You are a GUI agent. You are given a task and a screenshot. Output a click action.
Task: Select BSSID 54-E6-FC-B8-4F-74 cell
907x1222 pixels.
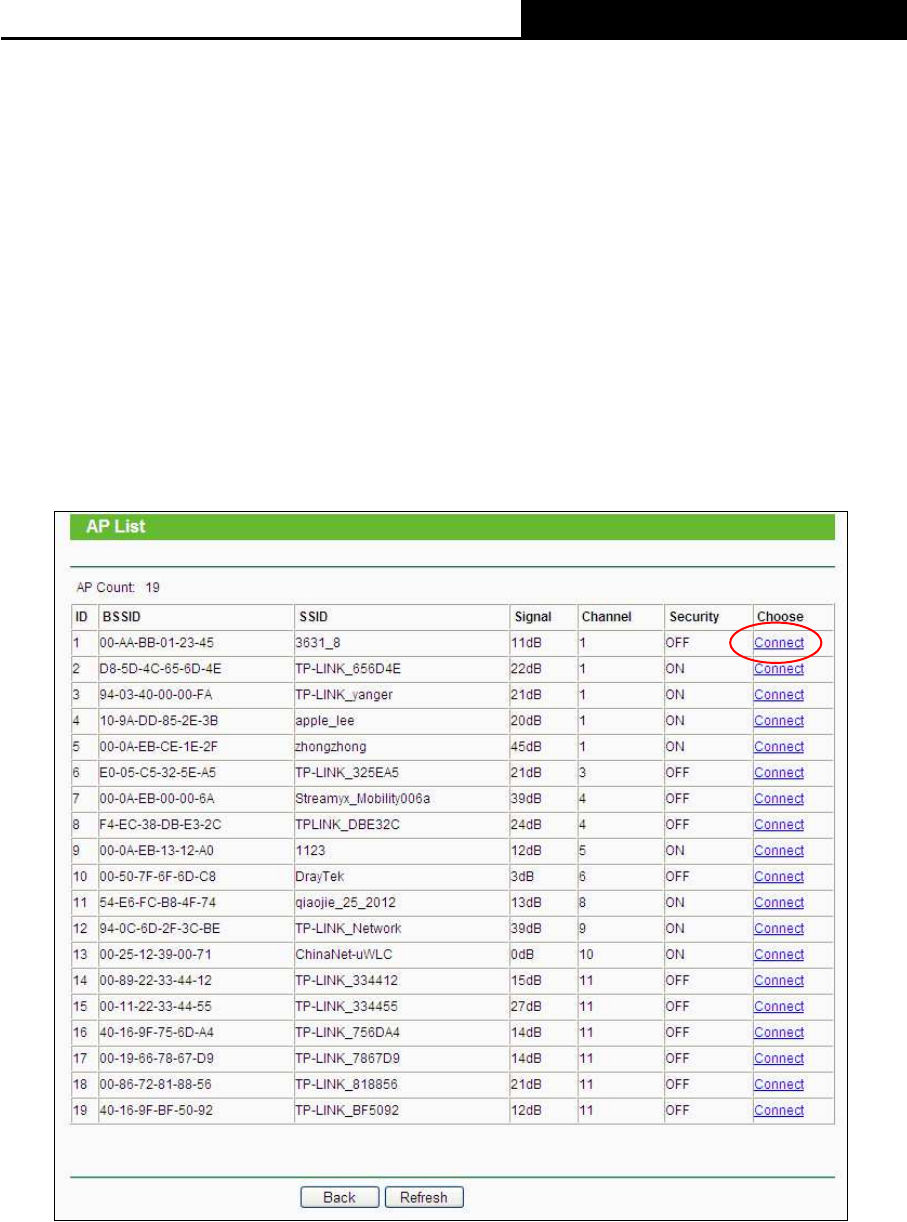tap(194, 903)
